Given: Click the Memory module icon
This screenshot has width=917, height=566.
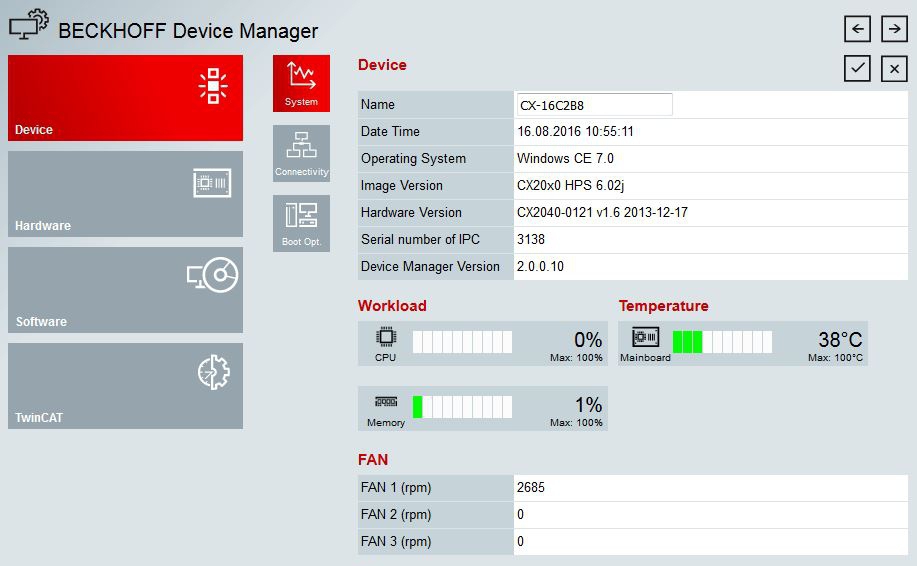Looking at the screenshot, I should tap(386, 402).
